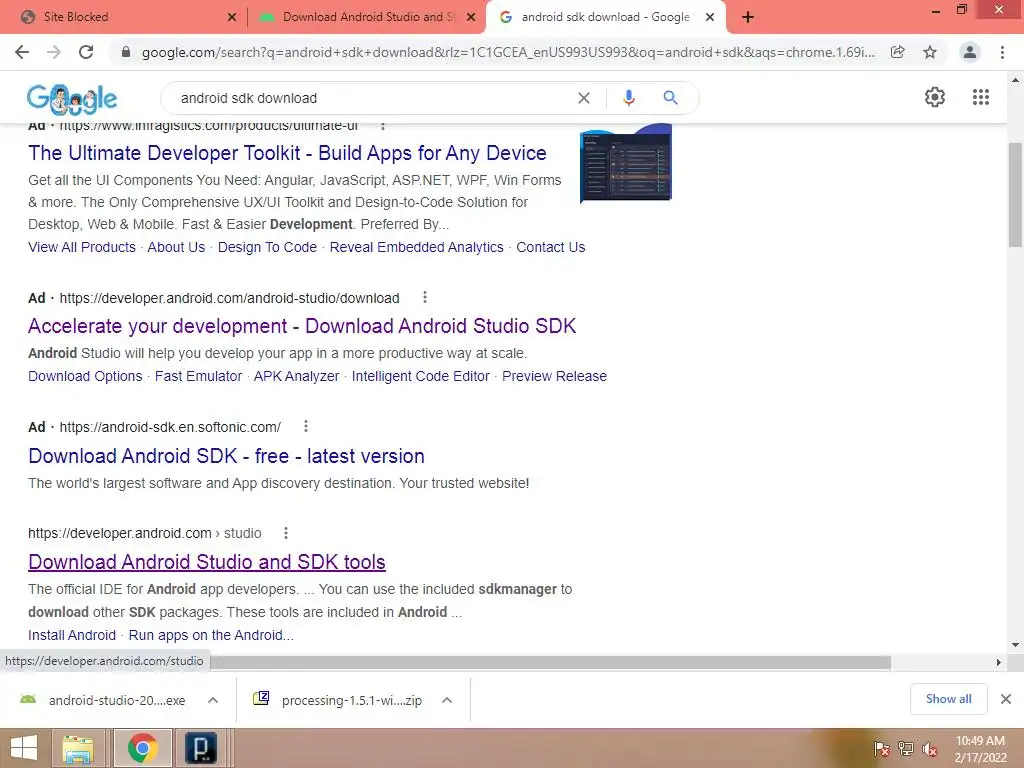Open the Fast Emulator sitelink
Screen dimensions: 1024x768
[198, 376]
